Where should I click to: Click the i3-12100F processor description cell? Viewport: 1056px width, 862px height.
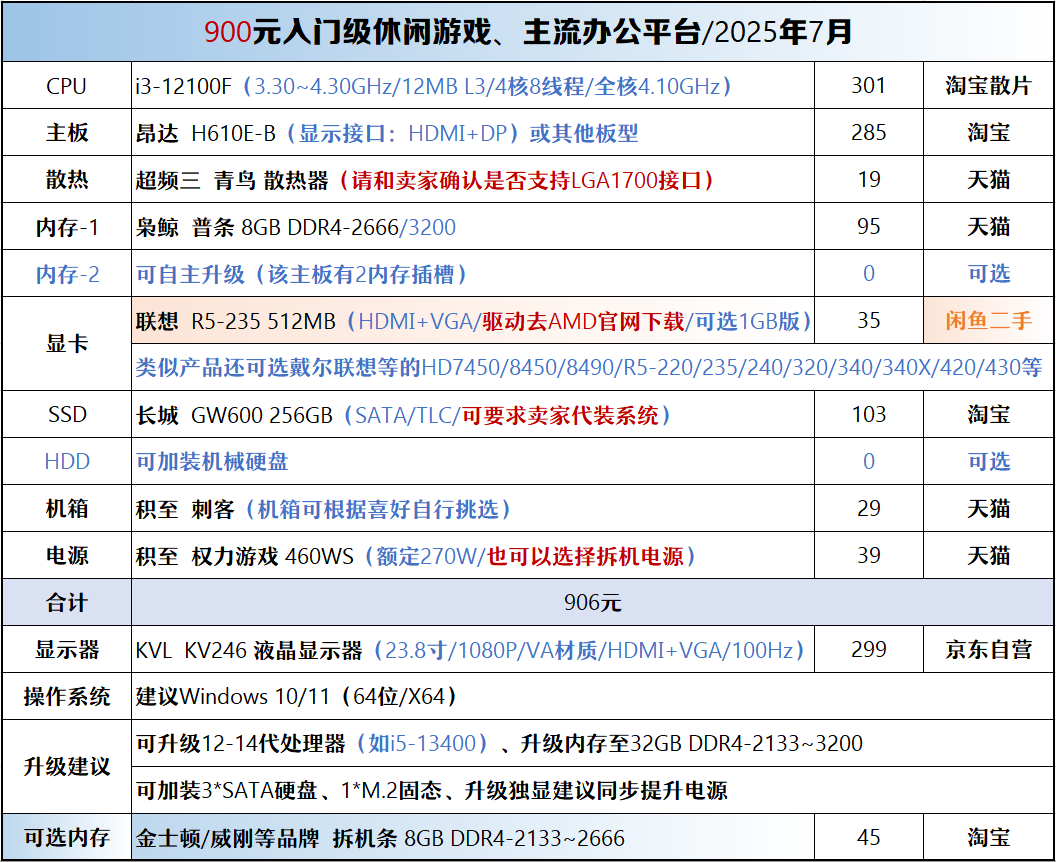(x=473, y=86)
